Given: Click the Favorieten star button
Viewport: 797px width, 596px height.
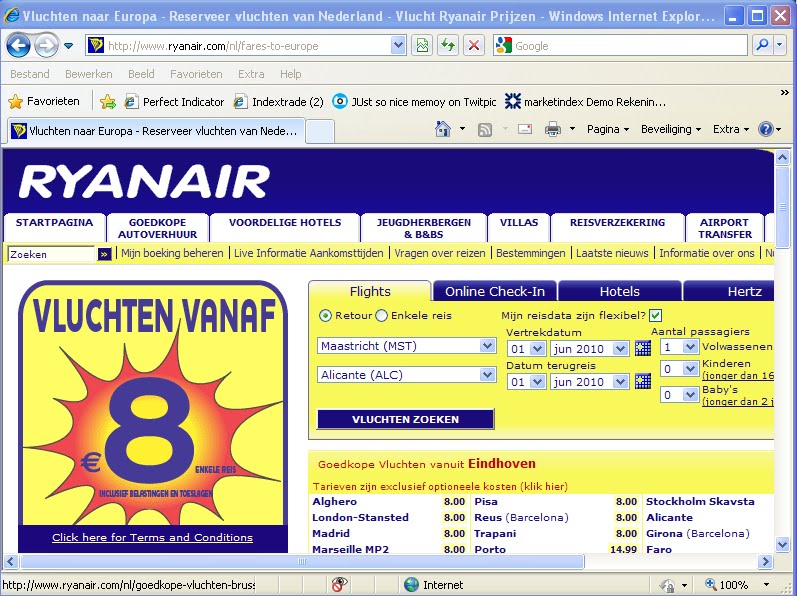Looking at the screenshot, I should pos(44,102).
